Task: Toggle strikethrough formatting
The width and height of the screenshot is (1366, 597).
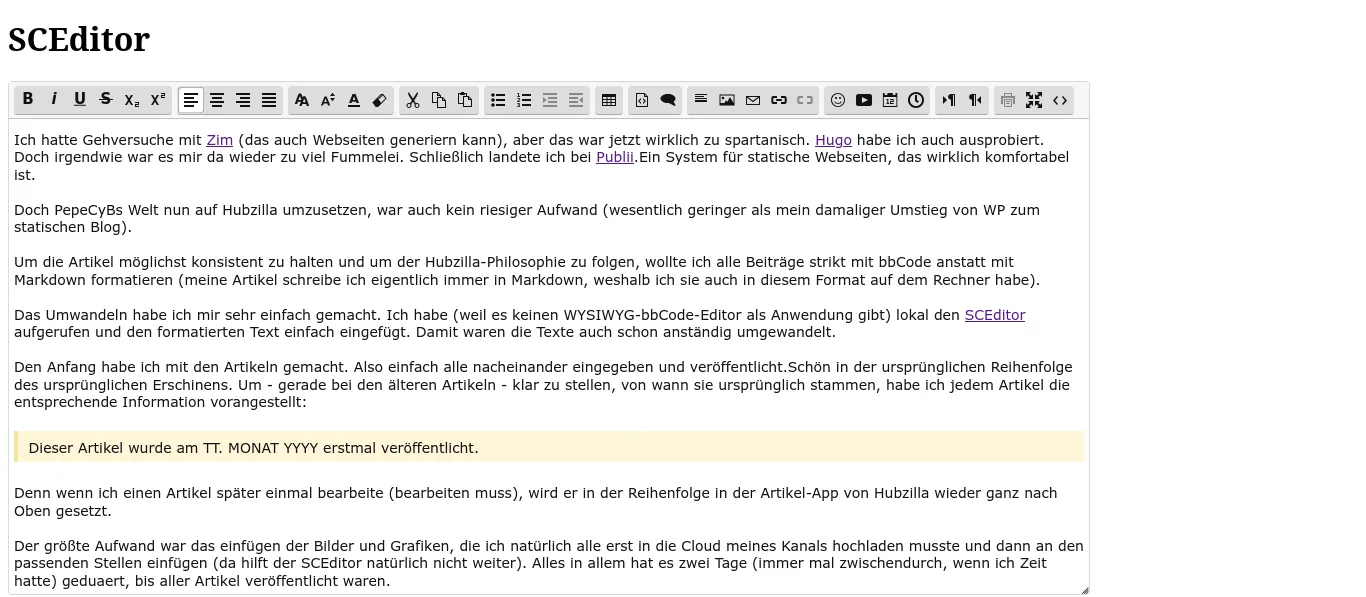Action: point(106,100)
